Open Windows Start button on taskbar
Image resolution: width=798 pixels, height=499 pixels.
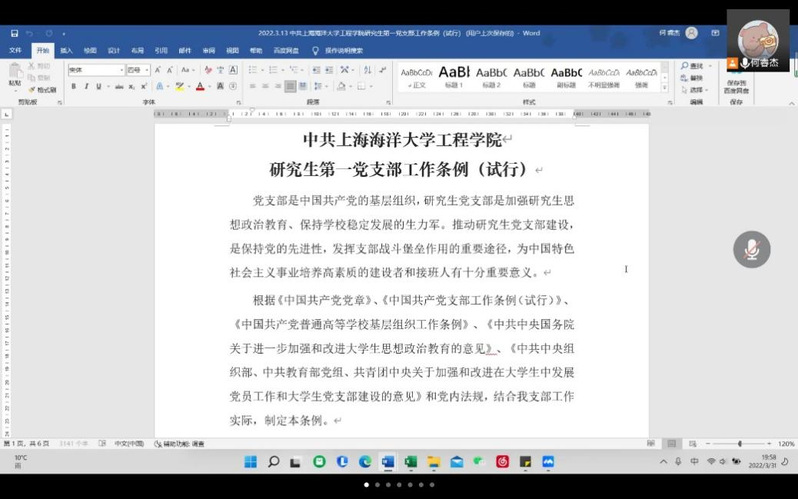pyautogui.click(x=249, y=461)
